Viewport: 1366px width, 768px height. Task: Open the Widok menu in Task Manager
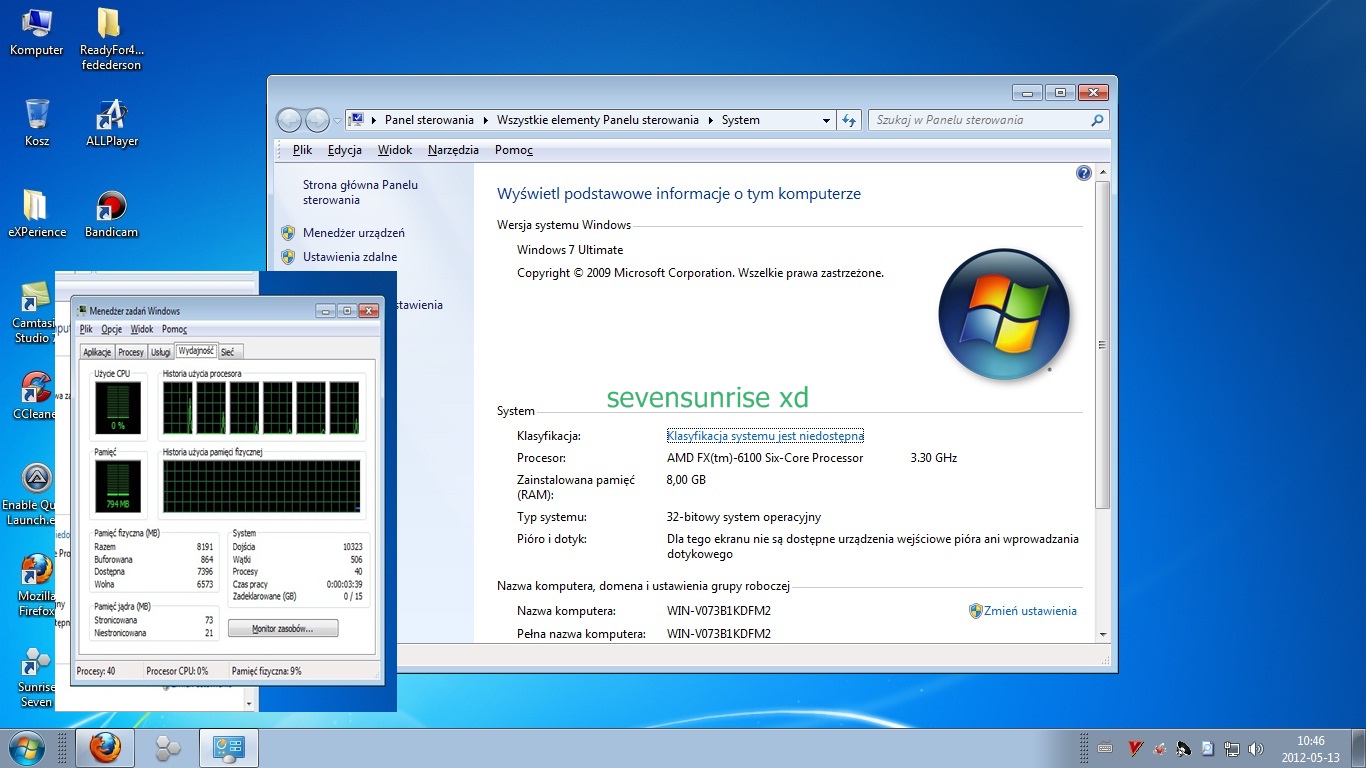[142, 329]
